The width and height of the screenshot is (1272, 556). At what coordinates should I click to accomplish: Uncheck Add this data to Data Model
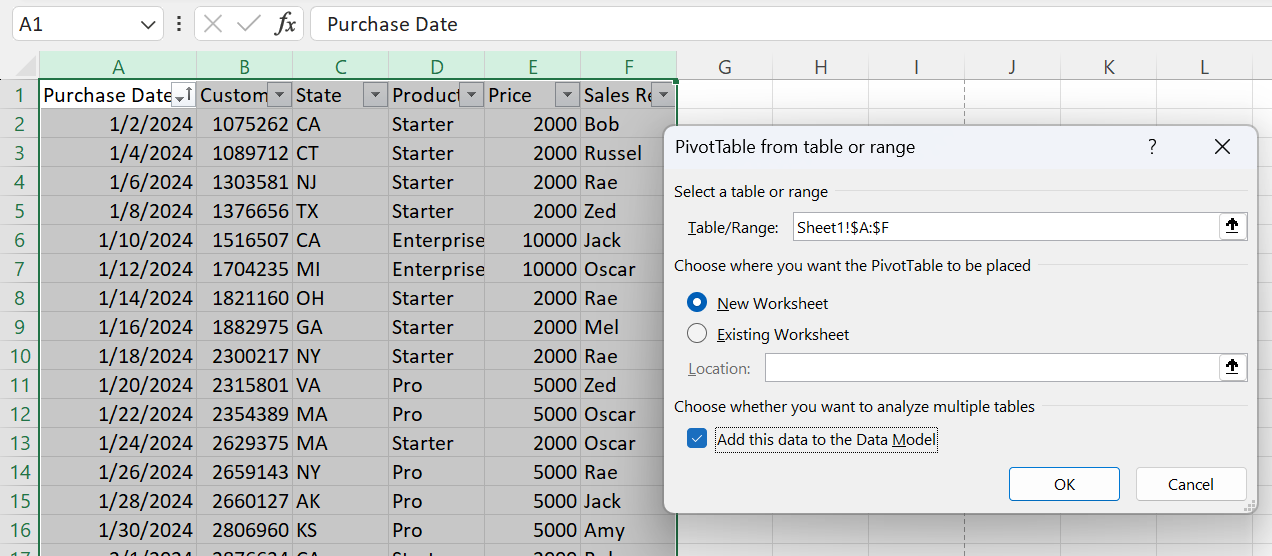698,439
